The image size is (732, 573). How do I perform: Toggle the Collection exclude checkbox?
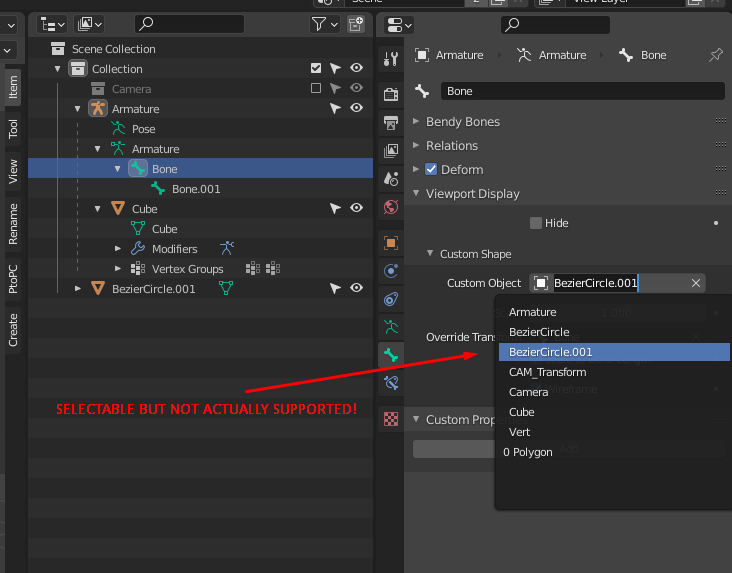pyautogui.click(x=316, y=68)
